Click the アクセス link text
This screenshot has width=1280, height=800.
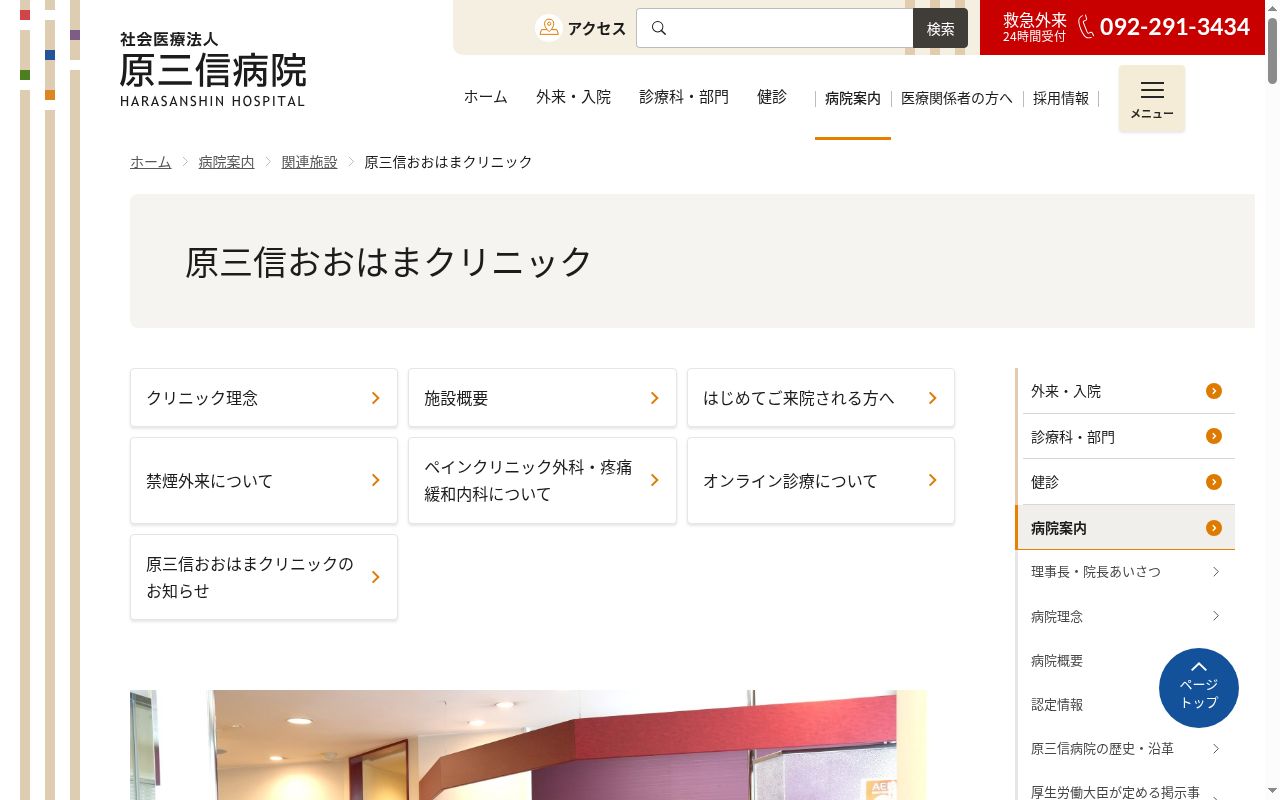(597, 28)
